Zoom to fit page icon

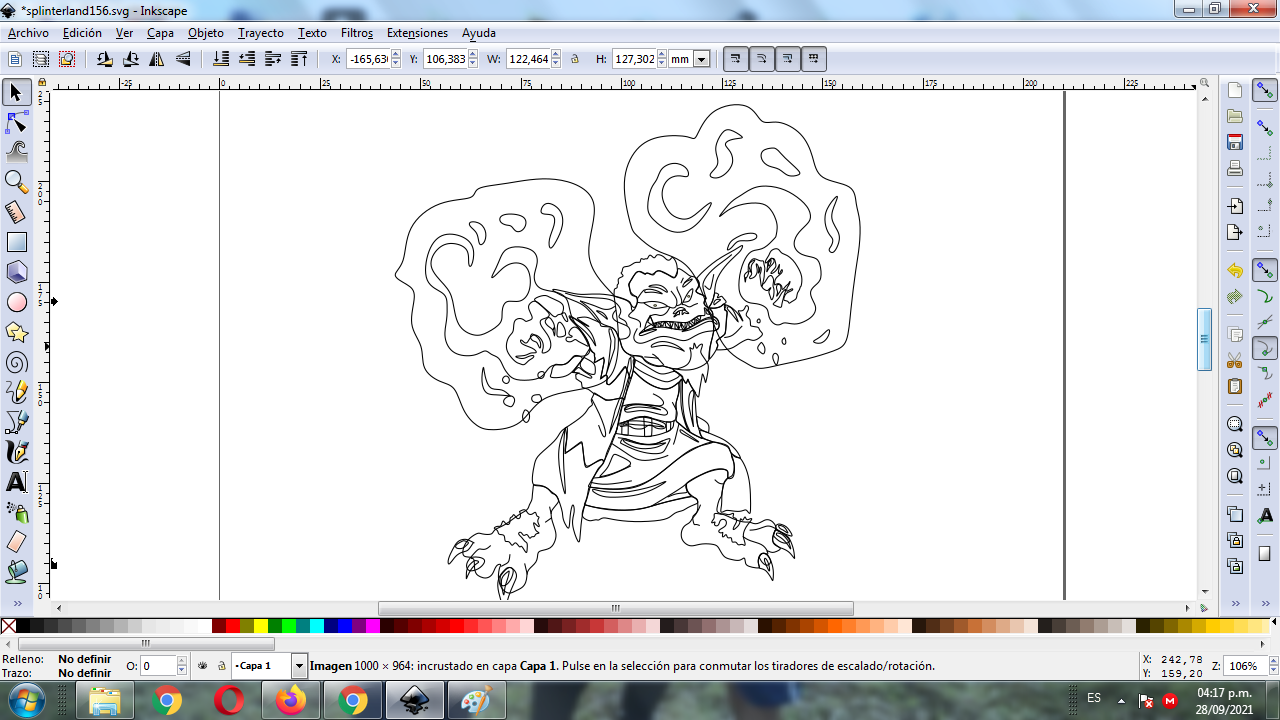1235,476
